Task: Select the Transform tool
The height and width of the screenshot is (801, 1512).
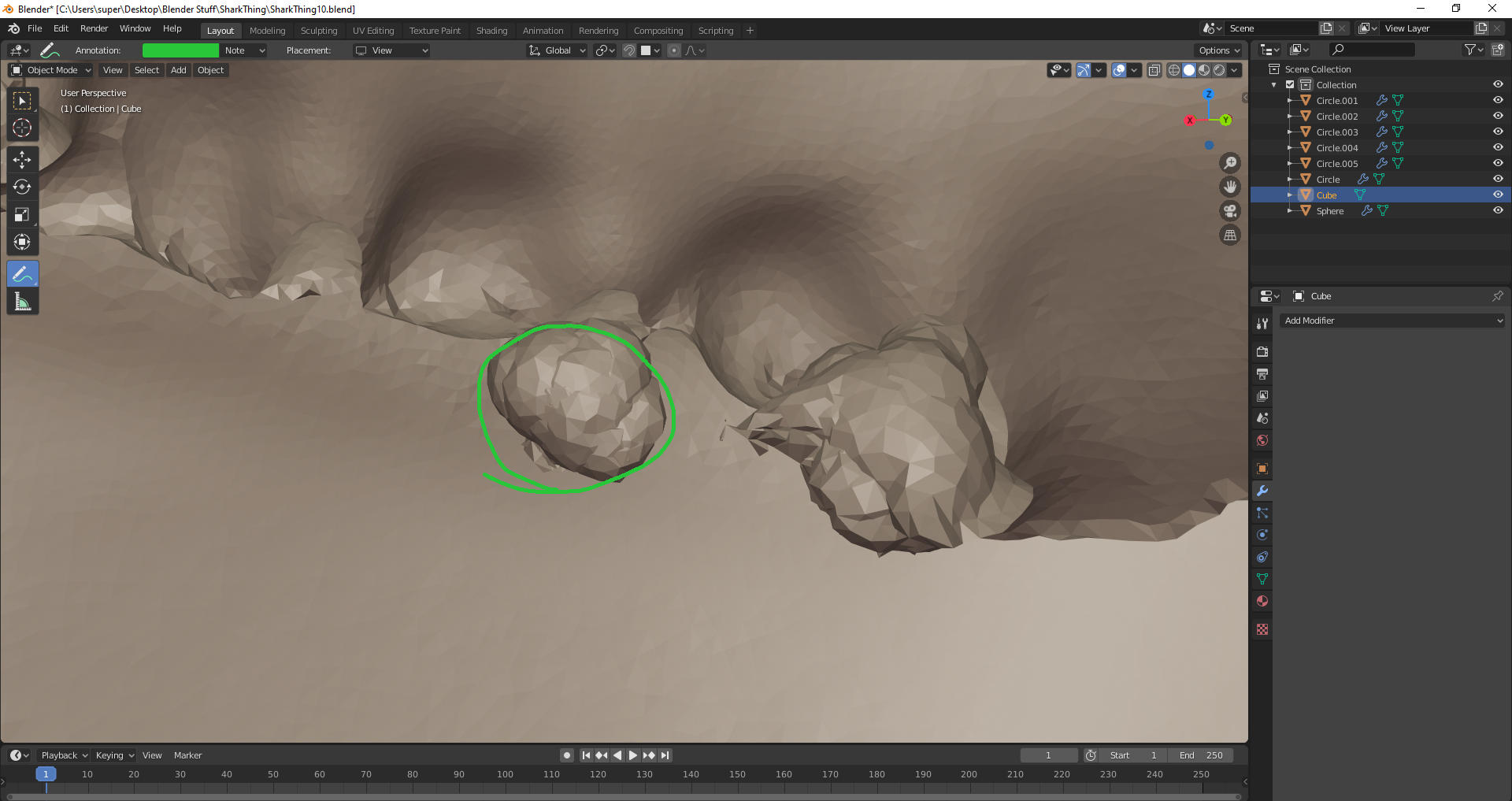Action: [22, 243]
